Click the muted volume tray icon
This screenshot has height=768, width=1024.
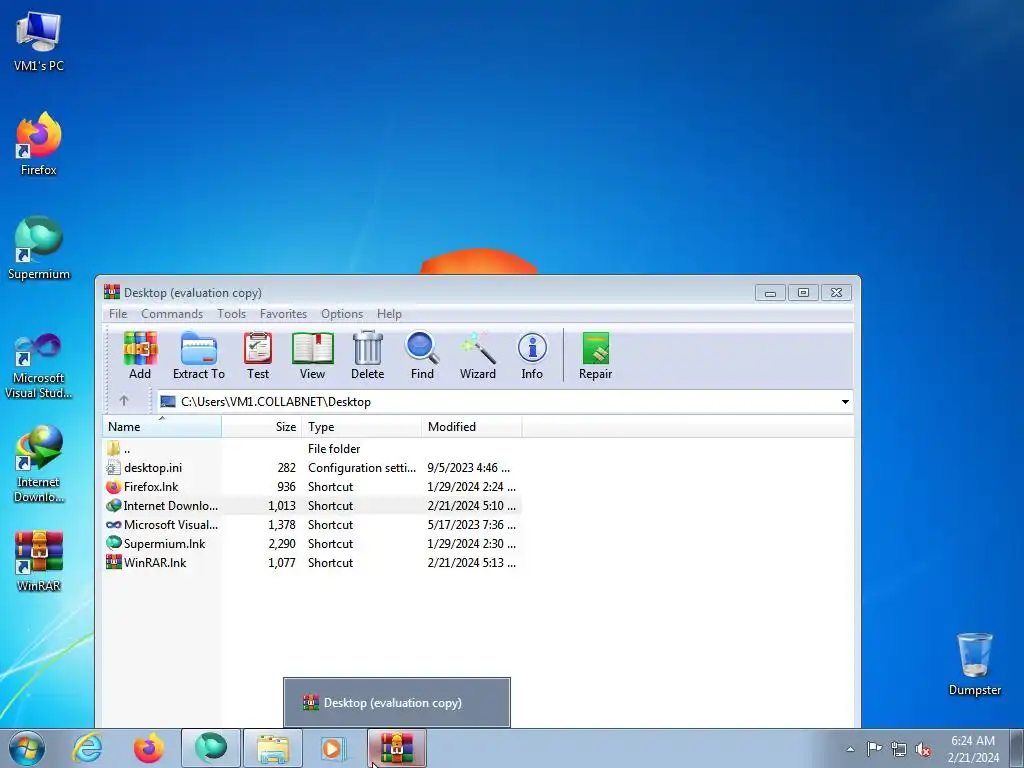pos(923,750)
